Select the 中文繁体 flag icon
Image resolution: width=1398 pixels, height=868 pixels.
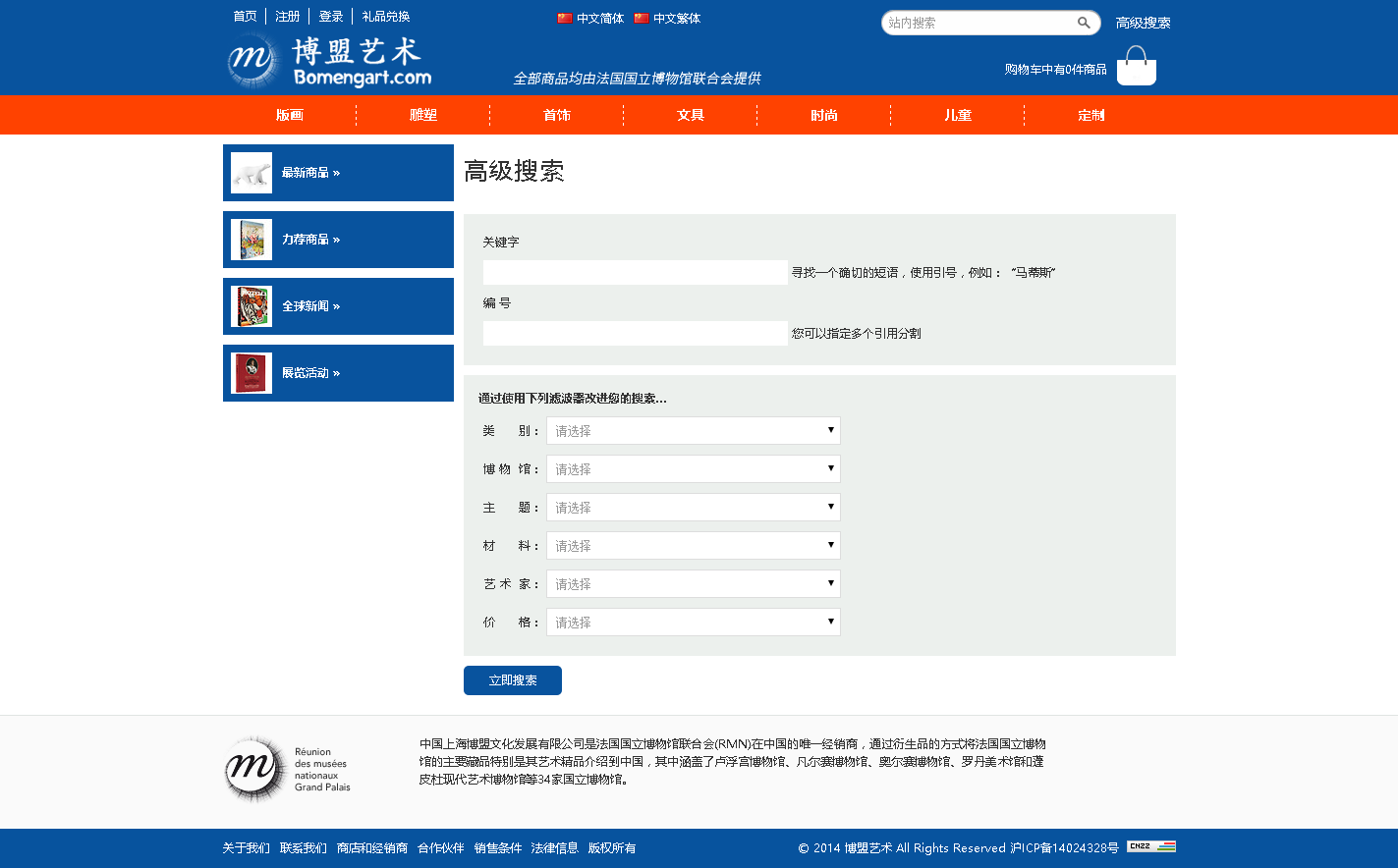[x=642, y=18]
